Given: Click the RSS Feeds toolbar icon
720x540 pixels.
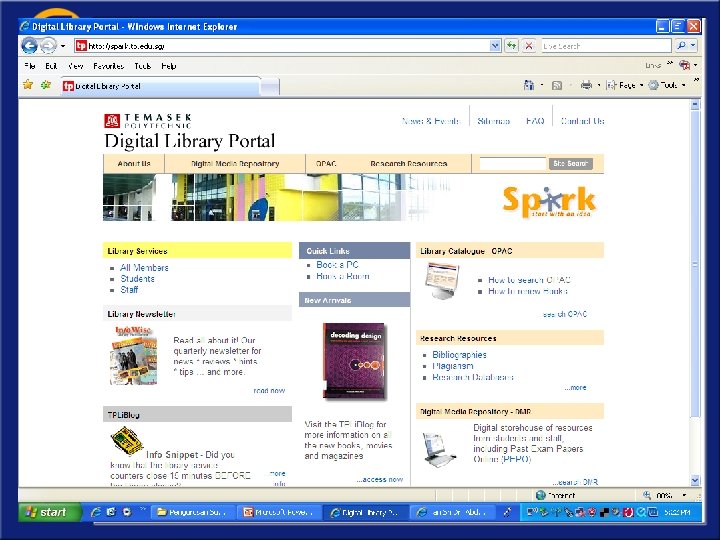Looking at the screenshot, I should [557, 85].
